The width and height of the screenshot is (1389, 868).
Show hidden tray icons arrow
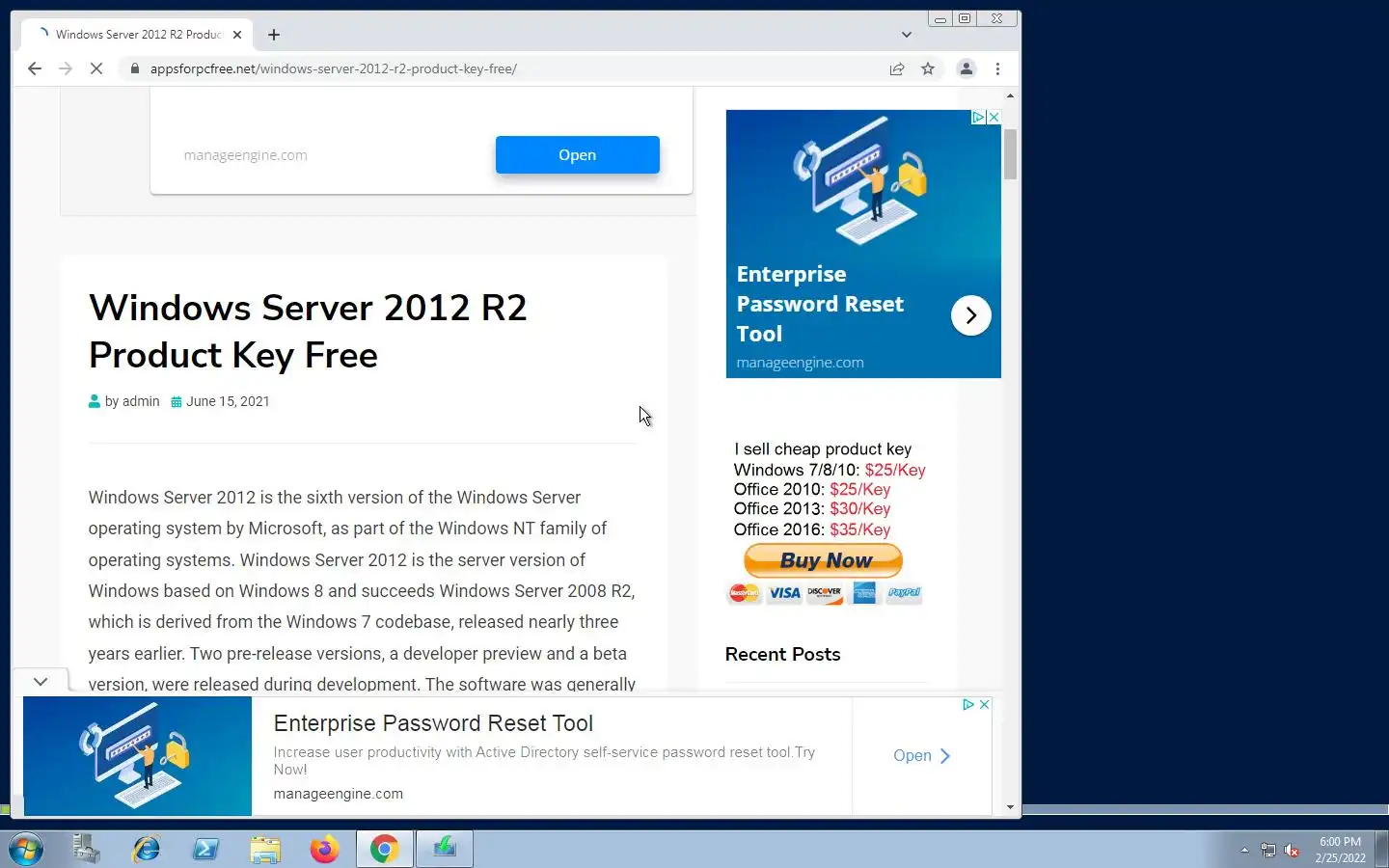coord(1244,851)
